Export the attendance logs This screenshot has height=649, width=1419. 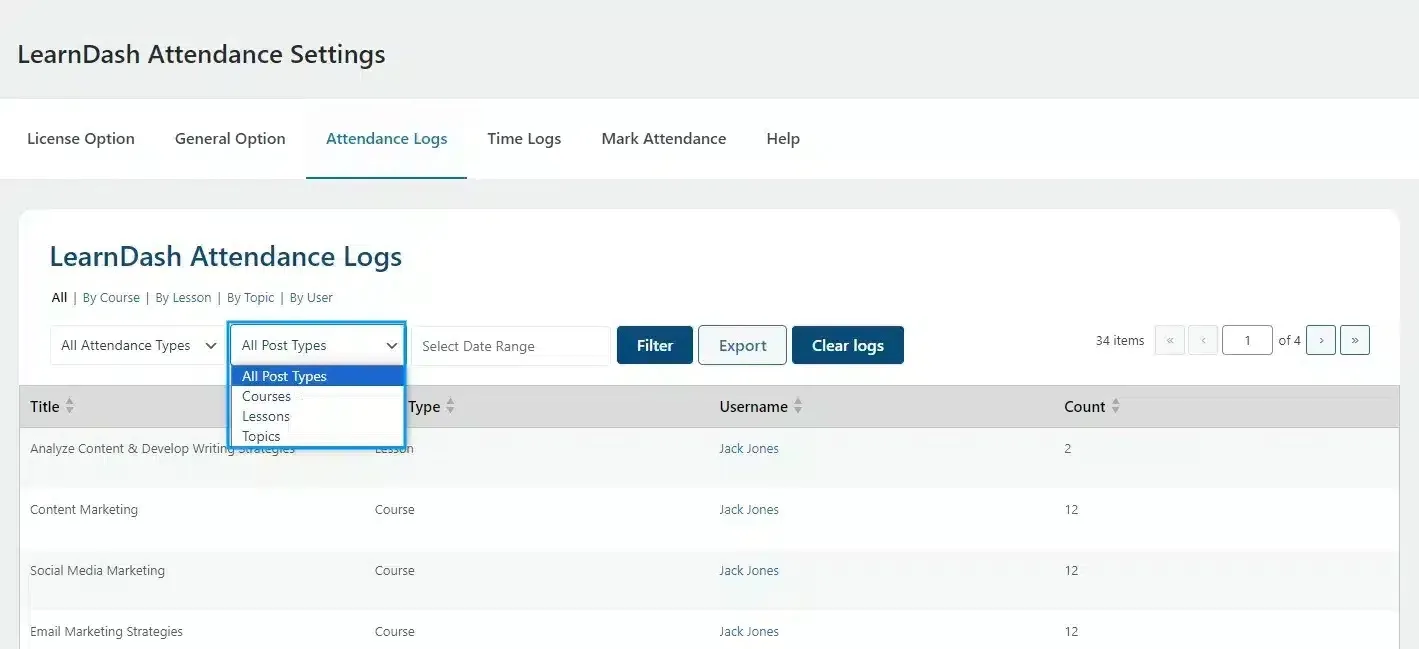point(741,344)
